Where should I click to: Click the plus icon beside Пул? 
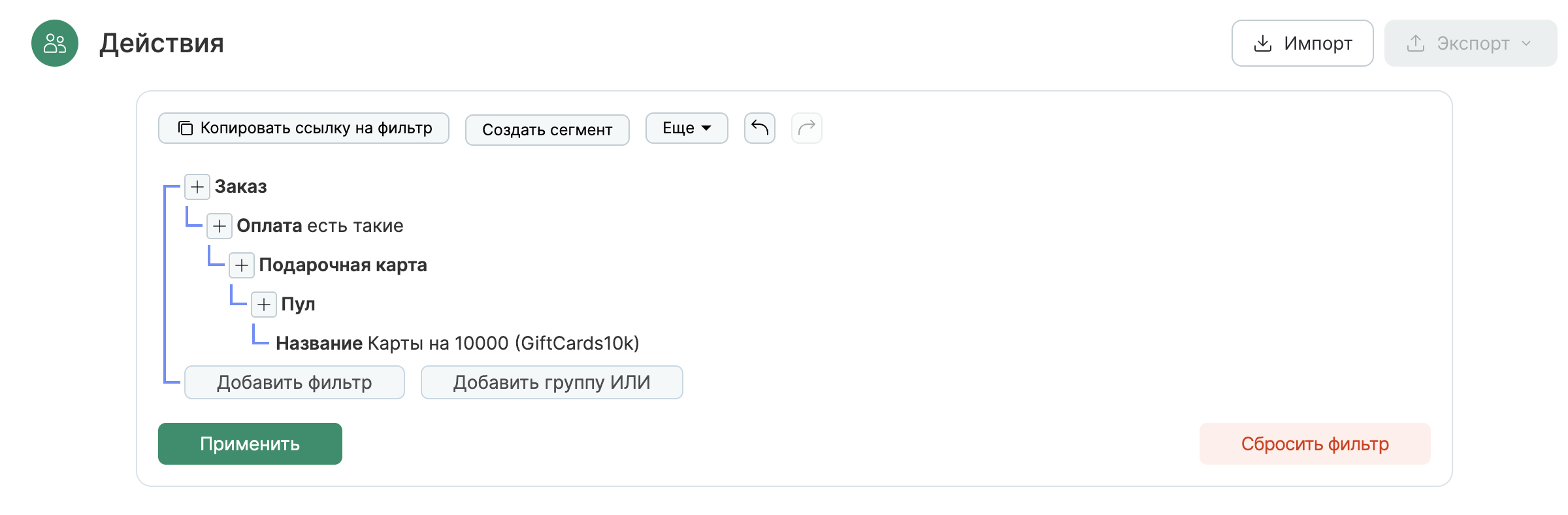coord(263,305)
